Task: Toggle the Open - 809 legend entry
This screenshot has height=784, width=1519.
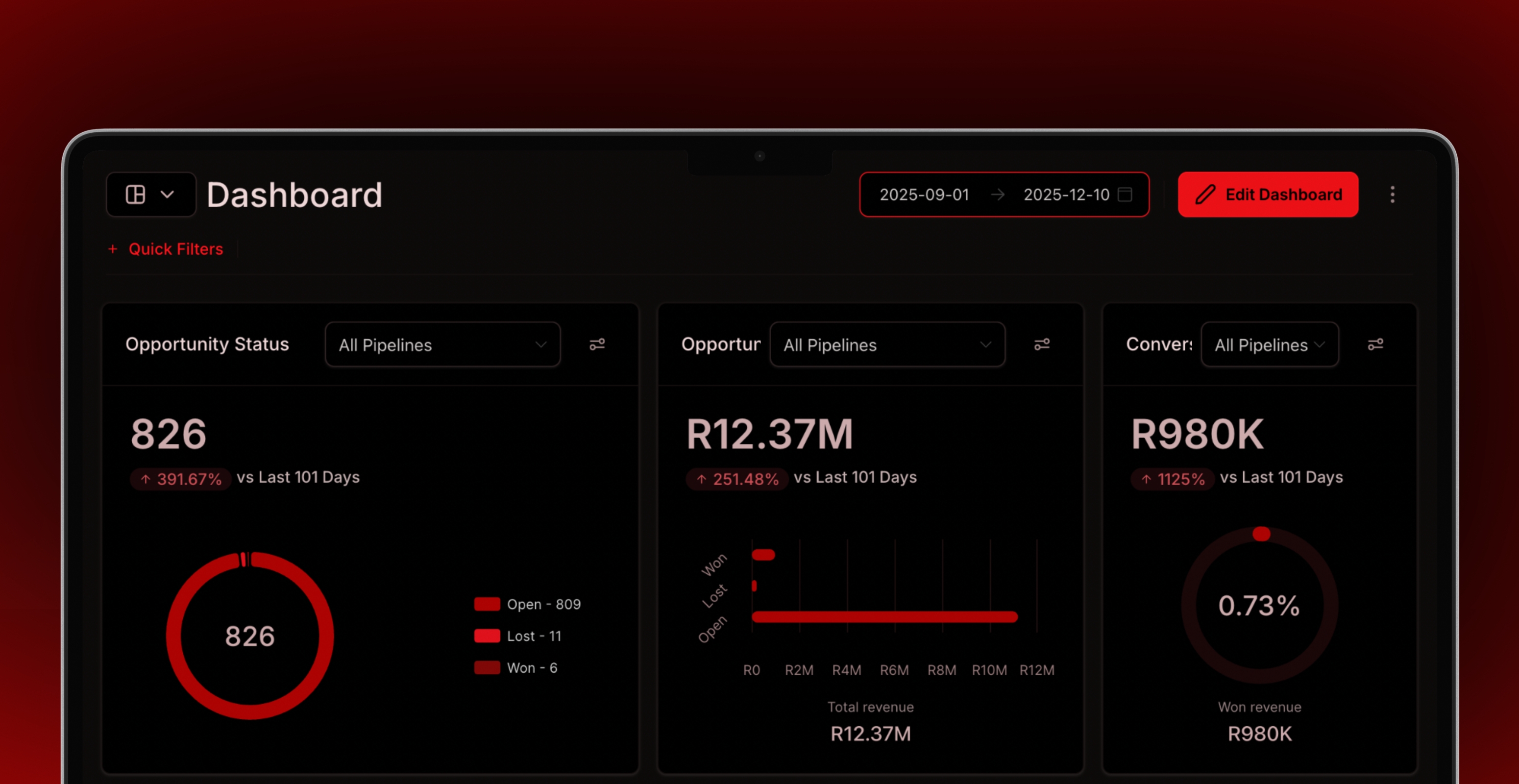Action: coord(528,604)
